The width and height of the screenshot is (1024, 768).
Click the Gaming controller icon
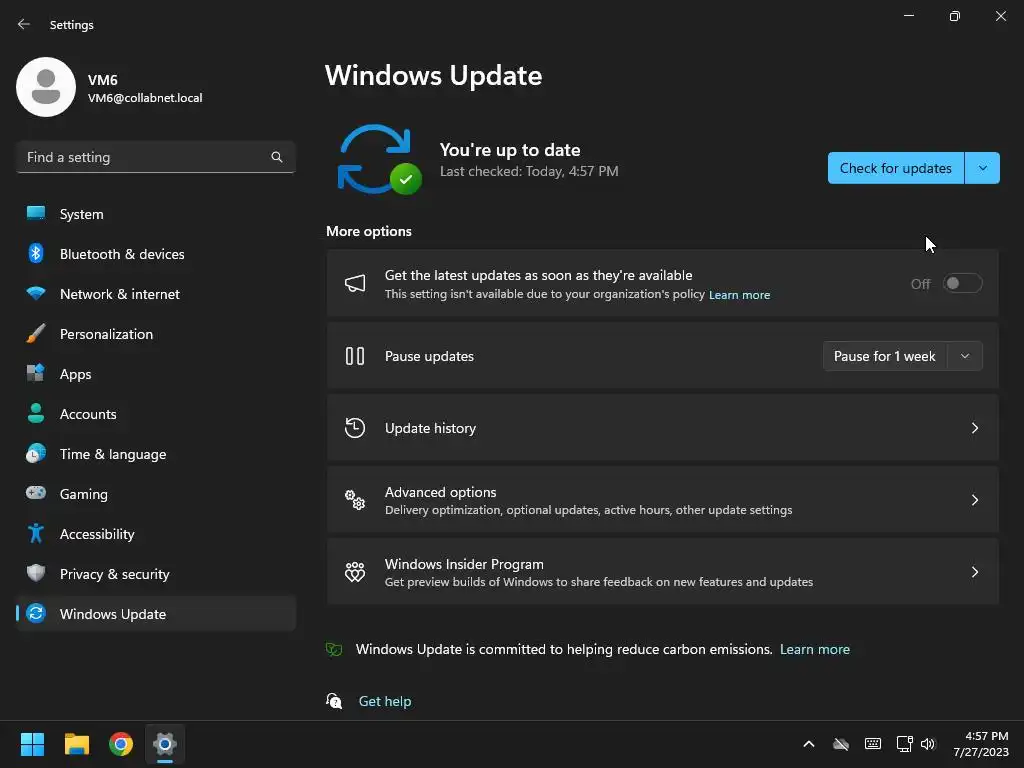click(x=36, y=493)
